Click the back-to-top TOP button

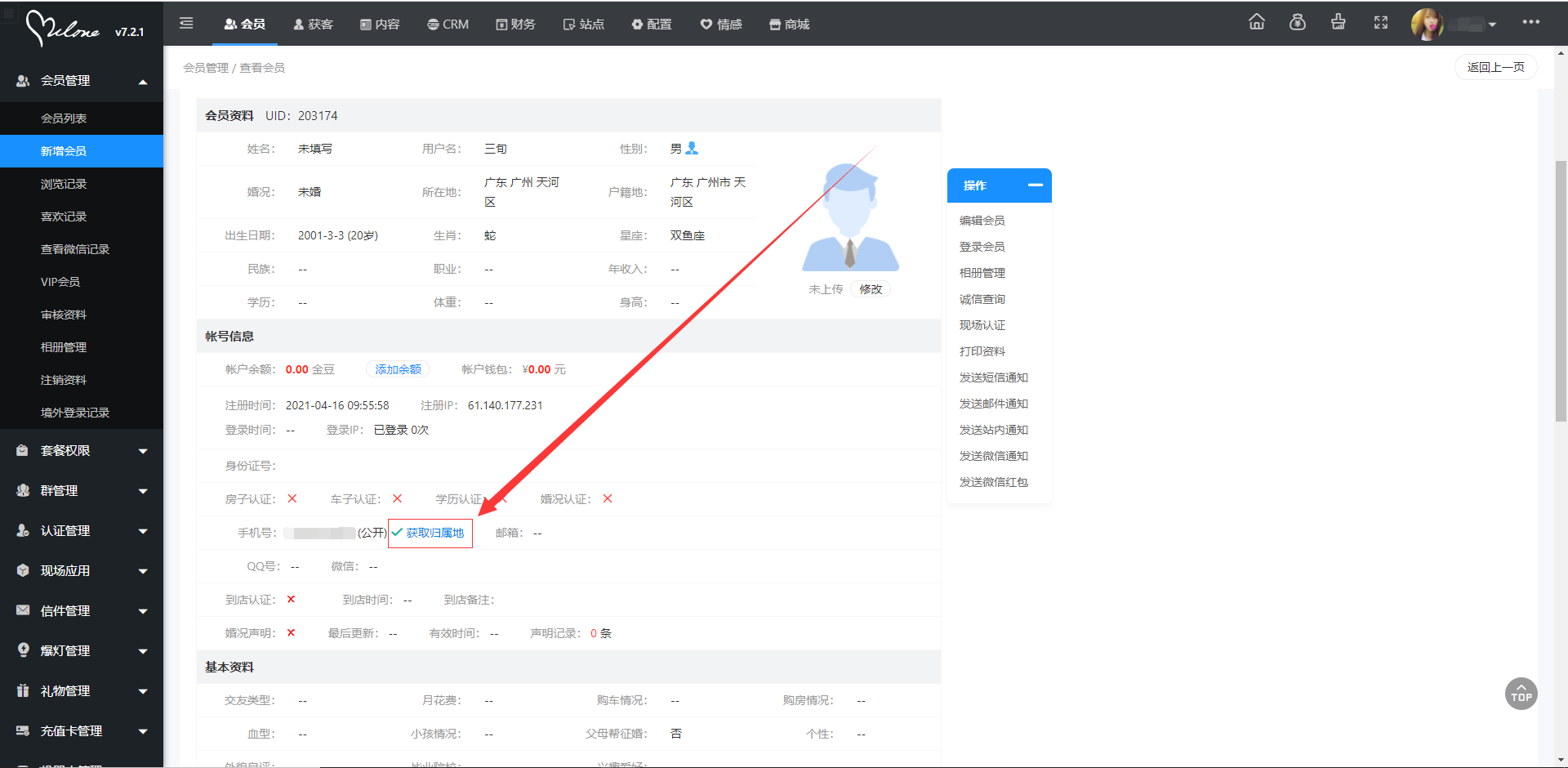coord(1521,694)
